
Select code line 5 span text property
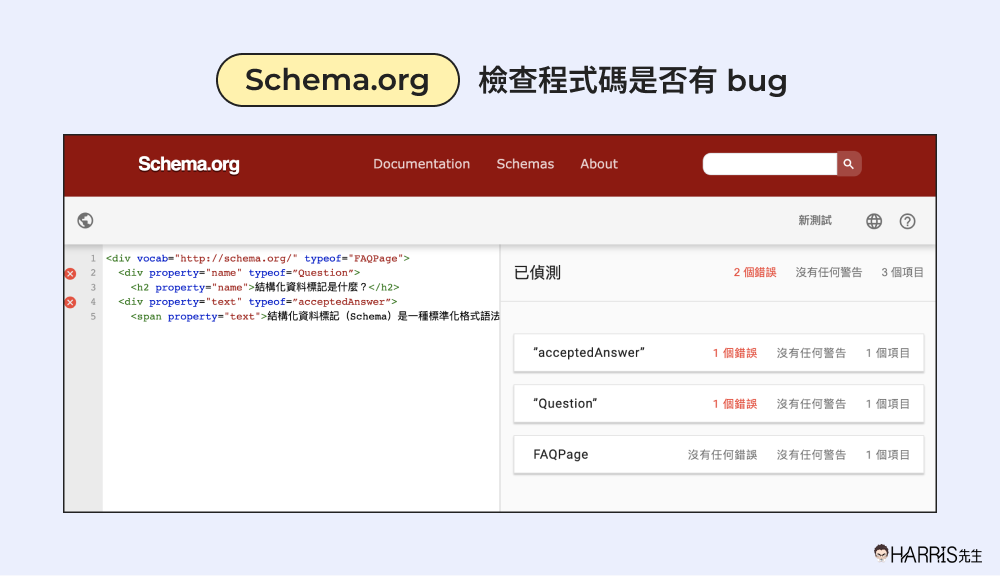coord(315,316)
